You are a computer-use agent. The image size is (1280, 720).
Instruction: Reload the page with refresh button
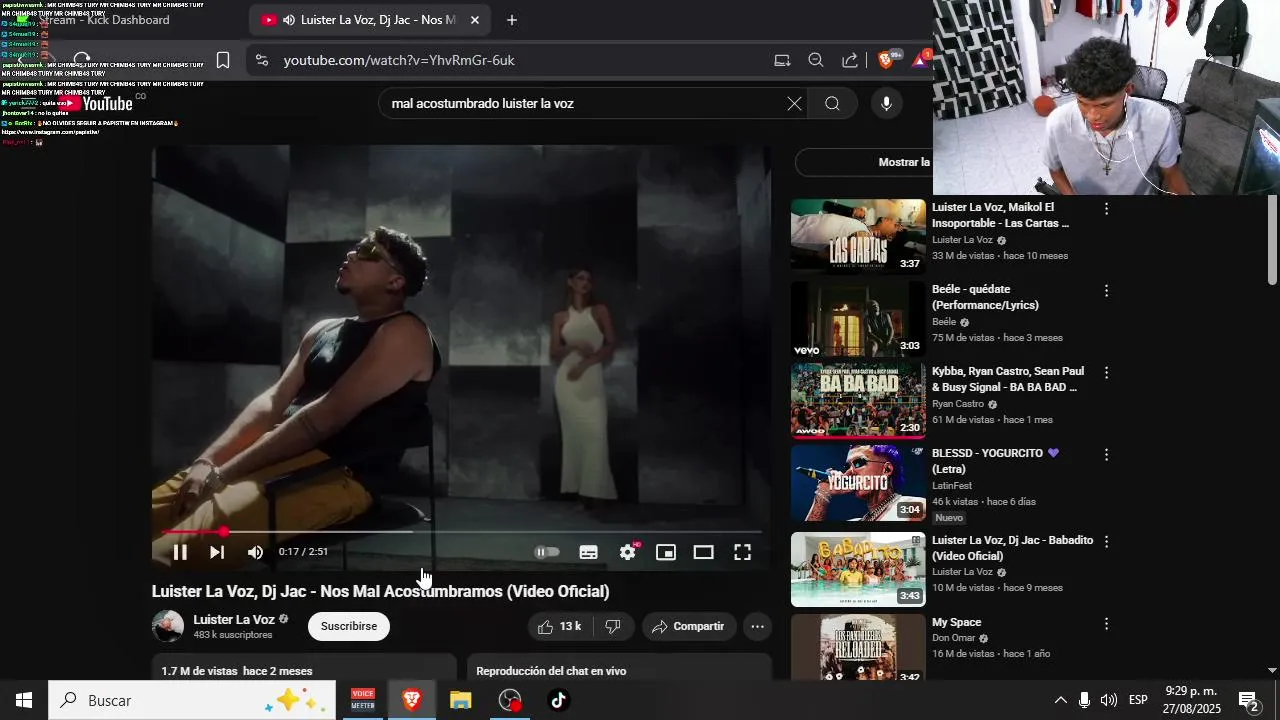click(82, 60)
